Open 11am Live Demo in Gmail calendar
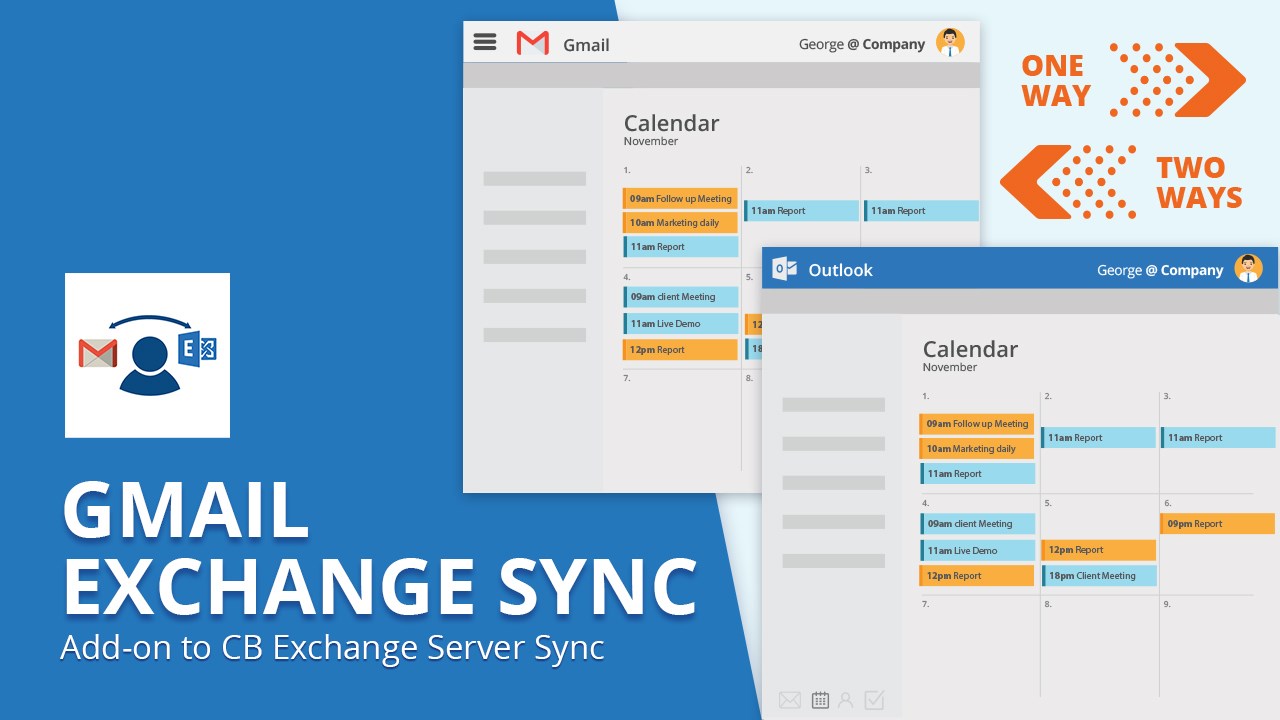 tap(680, 324)
